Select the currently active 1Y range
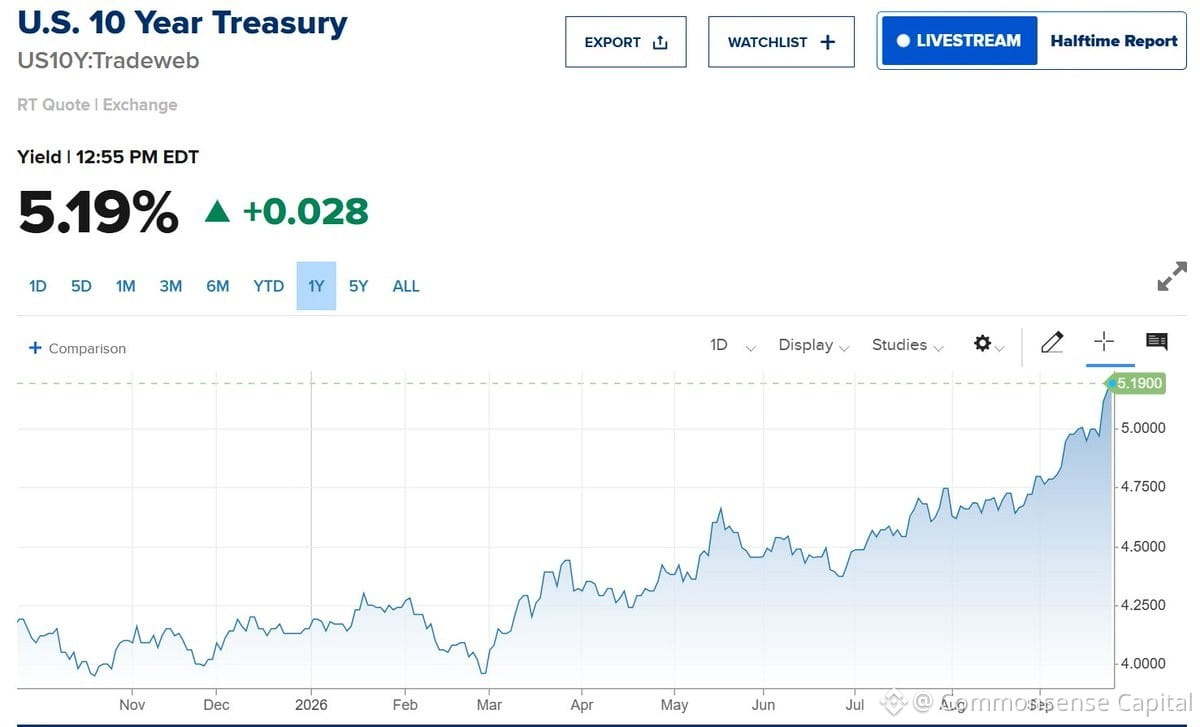Viewport: 1200px width, 727px height. click(x=316, y=286)
